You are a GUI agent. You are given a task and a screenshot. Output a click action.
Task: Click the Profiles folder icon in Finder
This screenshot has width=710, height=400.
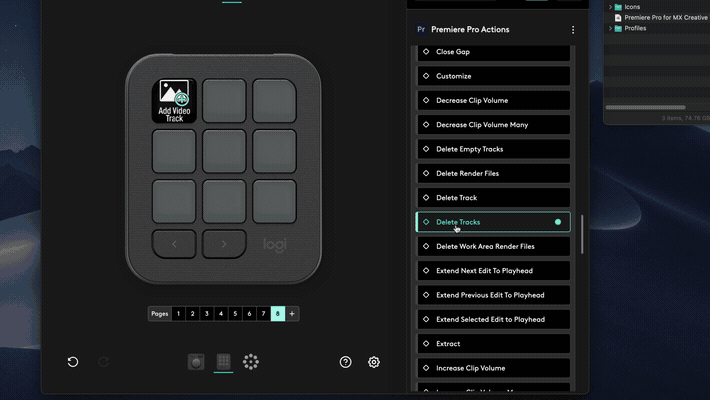pos(618,28)
